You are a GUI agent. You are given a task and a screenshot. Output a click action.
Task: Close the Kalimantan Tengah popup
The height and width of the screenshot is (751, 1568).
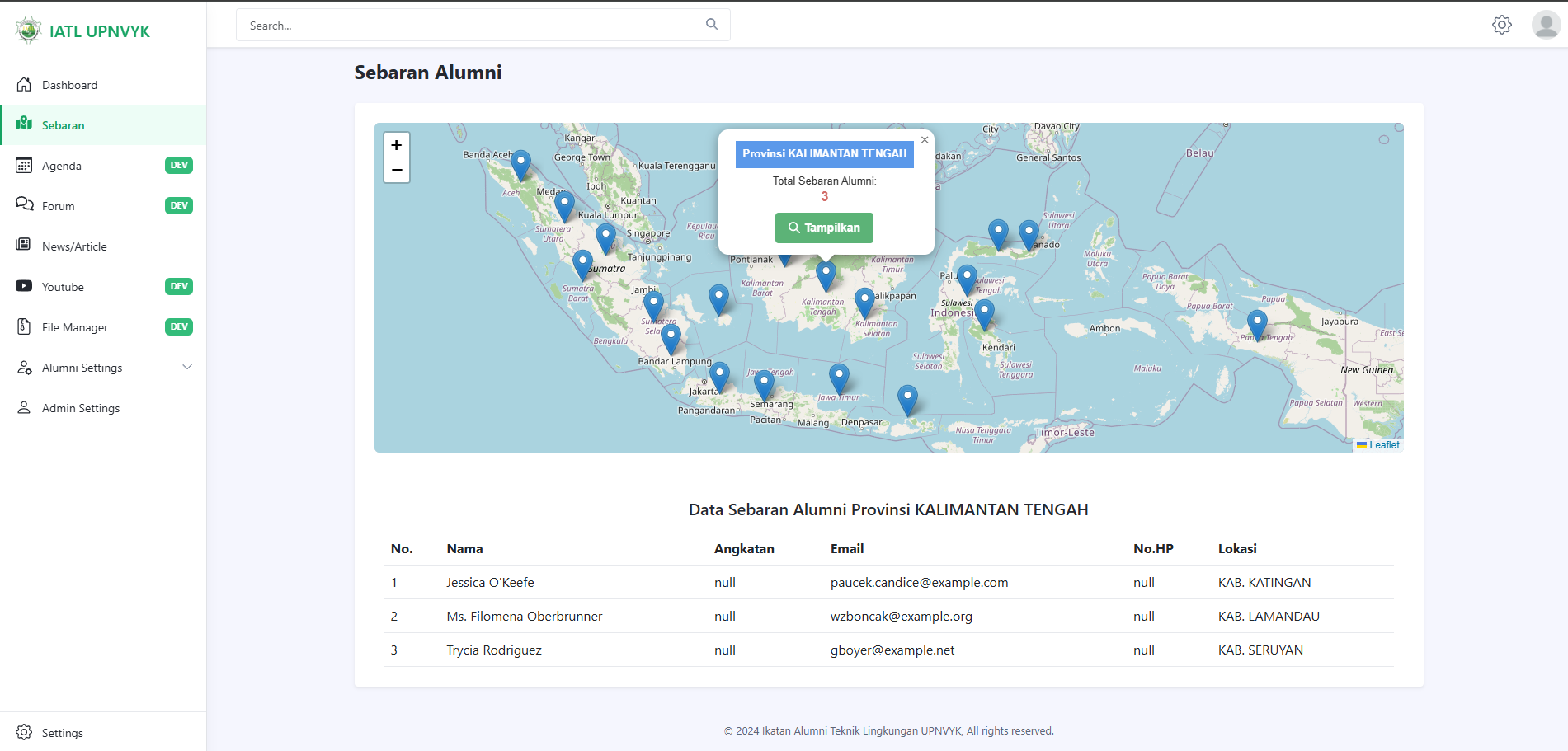tap(925, 140)
